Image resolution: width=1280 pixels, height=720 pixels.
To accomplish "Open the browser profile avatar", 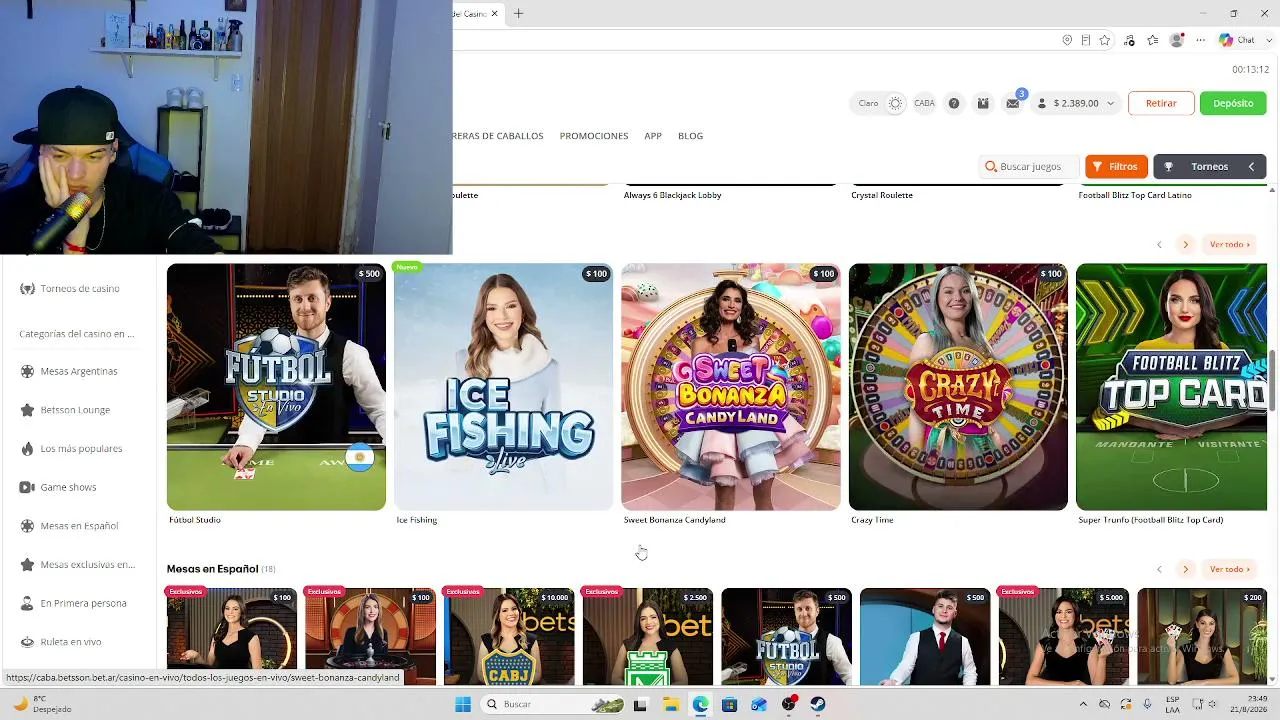I will pos(1177,40).
